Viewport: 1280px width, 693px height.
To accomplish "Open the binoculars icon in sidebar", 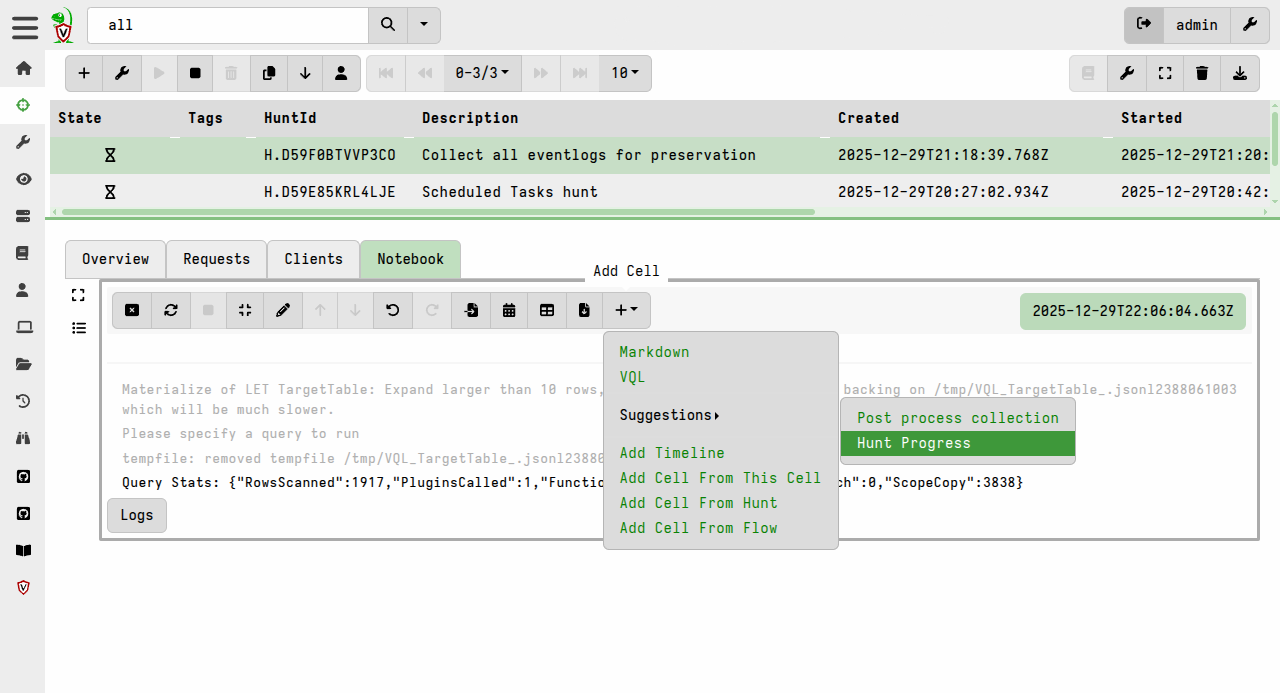I will point(24,437).
